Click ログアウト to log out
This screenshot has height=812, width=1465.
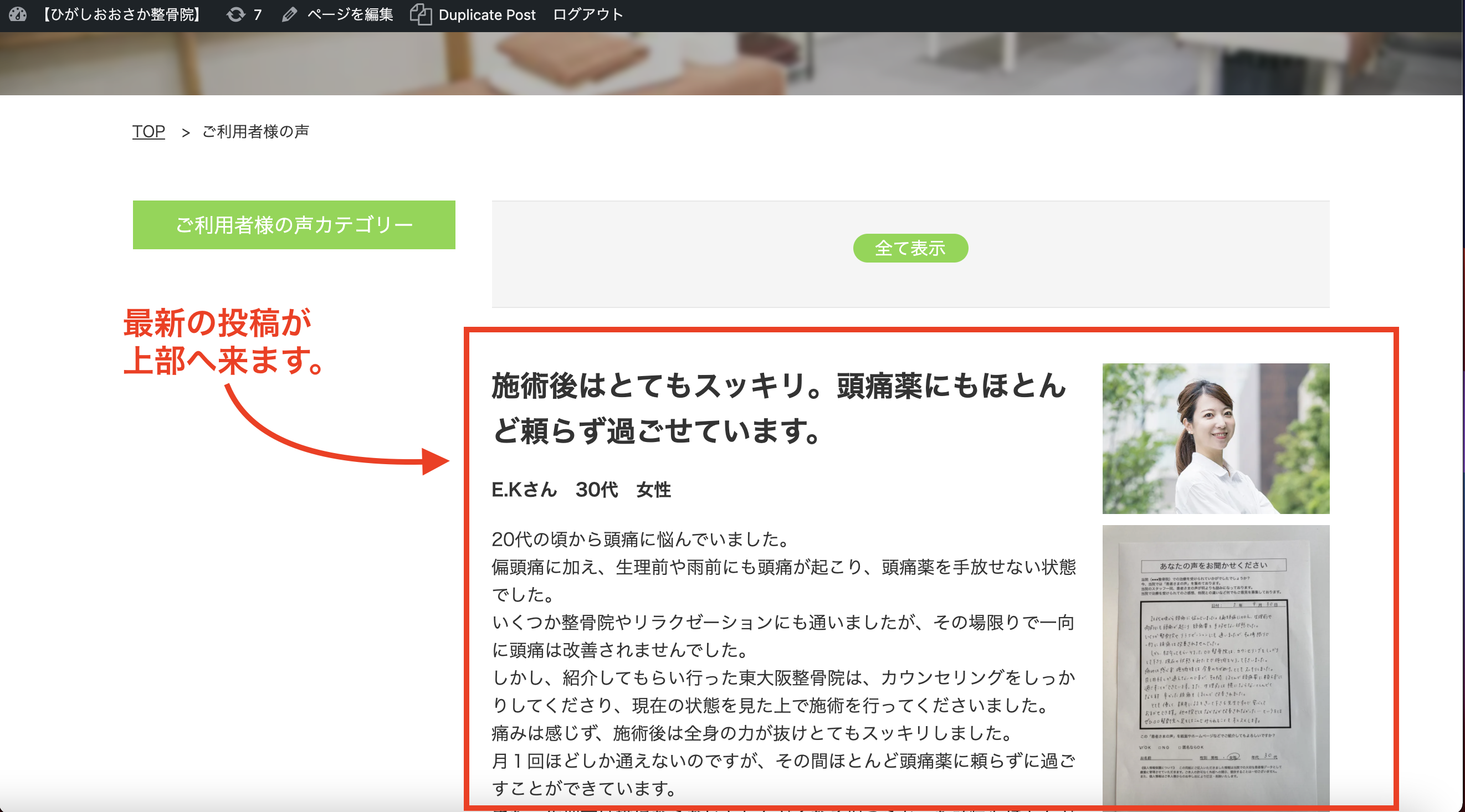[587, 14]
